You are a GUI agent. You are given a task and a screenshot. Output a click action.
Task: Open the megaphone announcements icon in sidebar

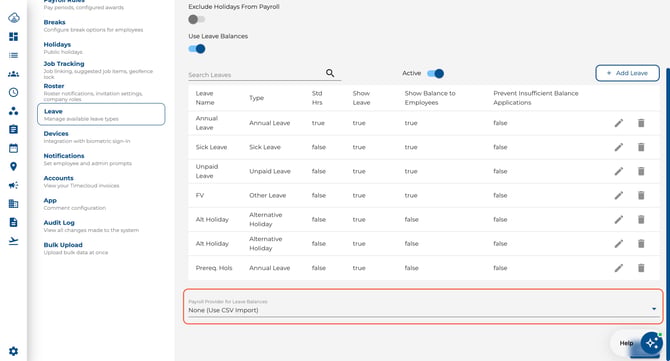pyautogui.click(x=13, y=185)
